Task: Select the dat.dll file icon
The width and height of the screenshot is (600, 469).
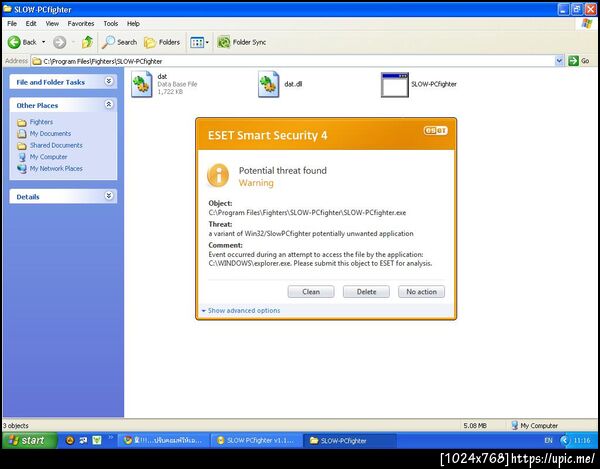Action: pyautogui.click(x=269, y=84)
